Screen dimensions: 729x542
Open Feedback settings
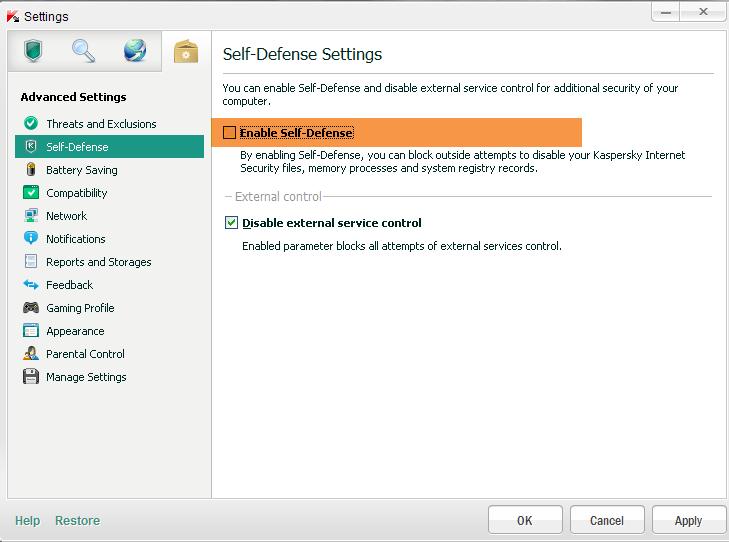coord(109,284)
